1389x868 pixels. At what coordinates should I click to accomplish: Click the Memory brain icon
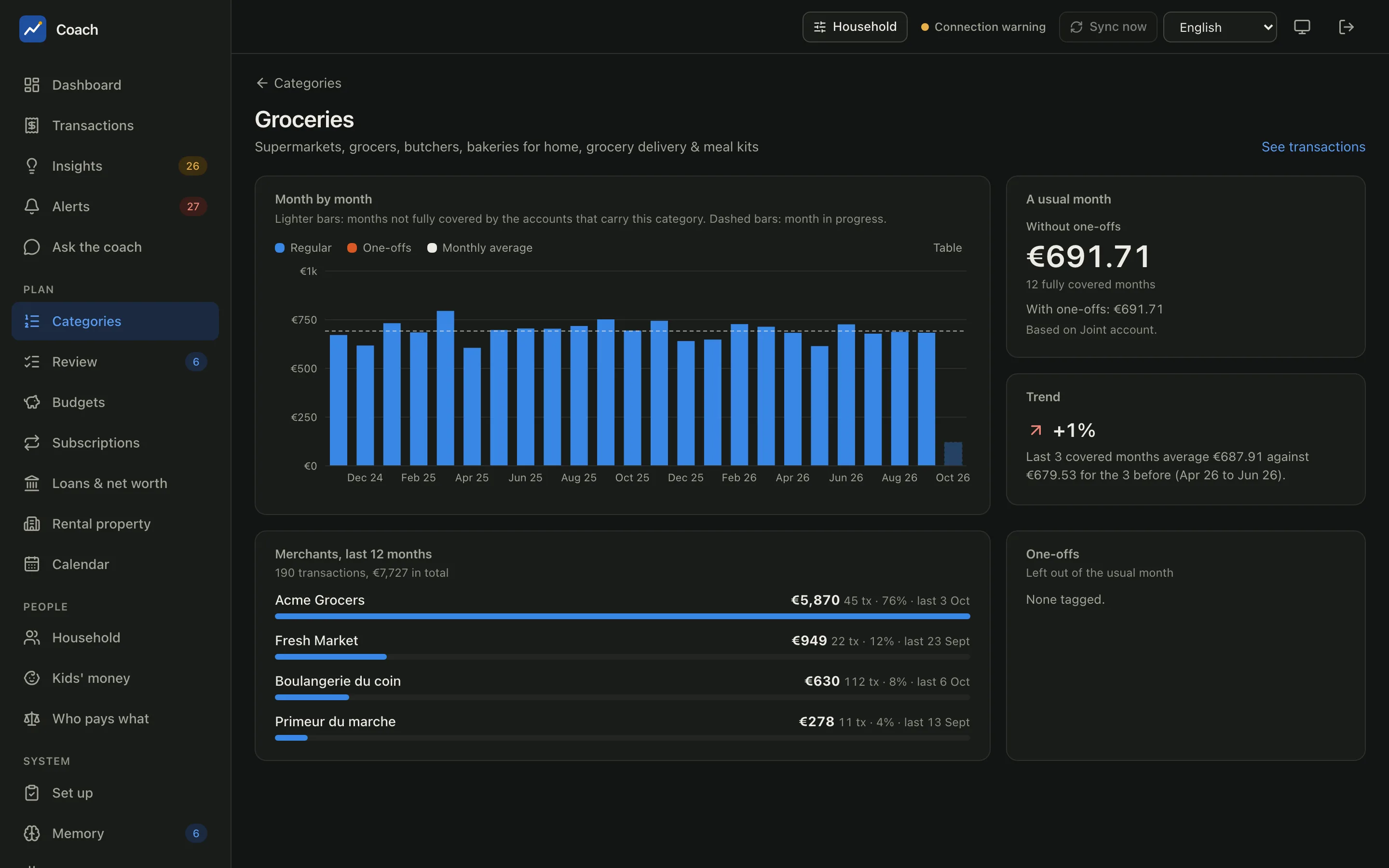click(31, 833)
